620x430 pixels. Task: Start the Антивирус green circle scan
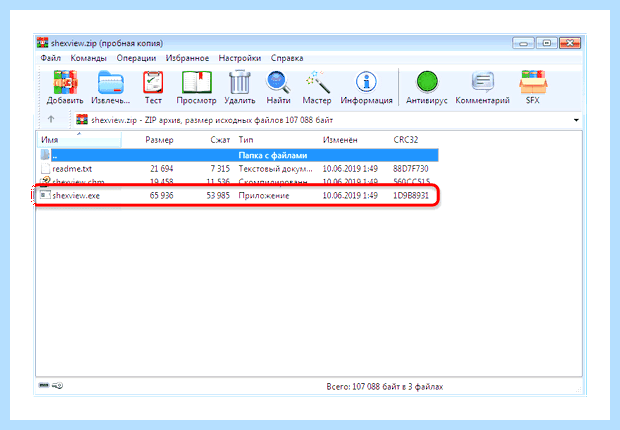tap(427, 81)
